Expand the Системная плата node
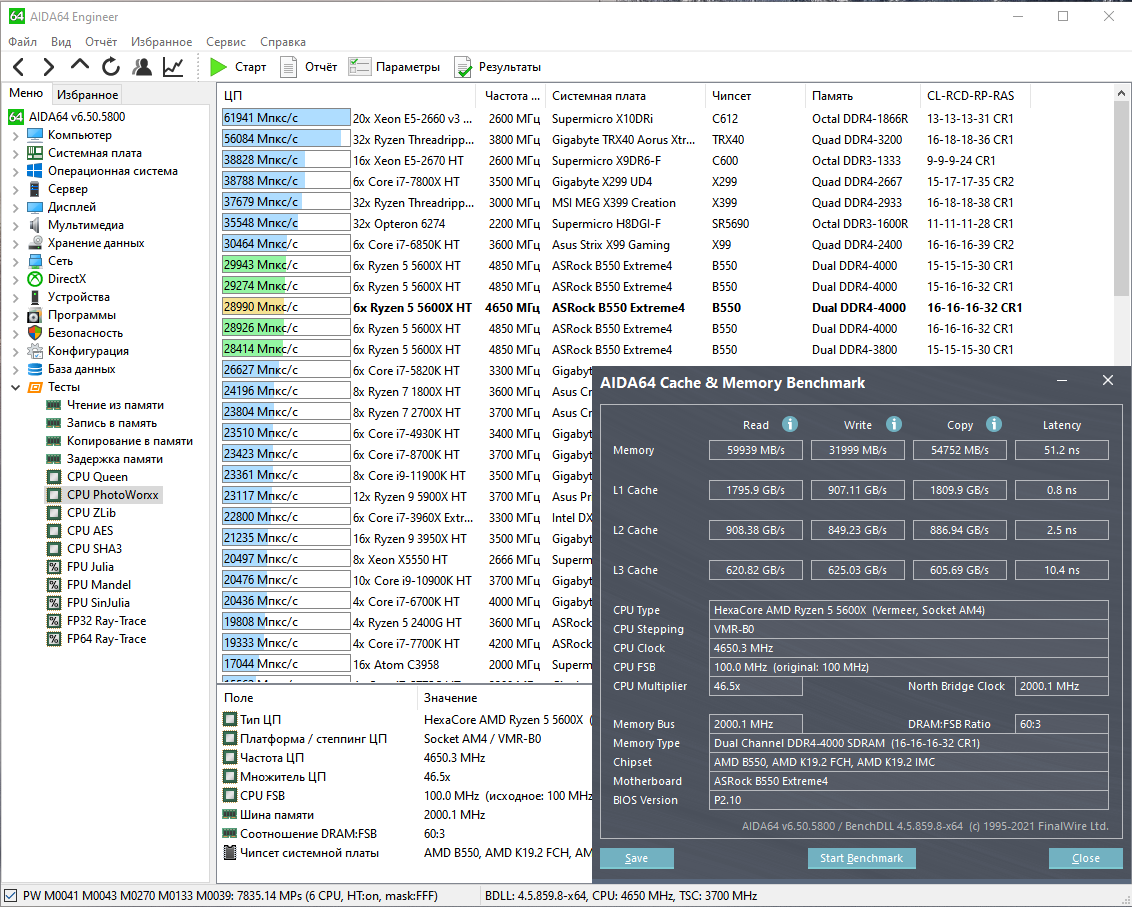 (15, 153)
